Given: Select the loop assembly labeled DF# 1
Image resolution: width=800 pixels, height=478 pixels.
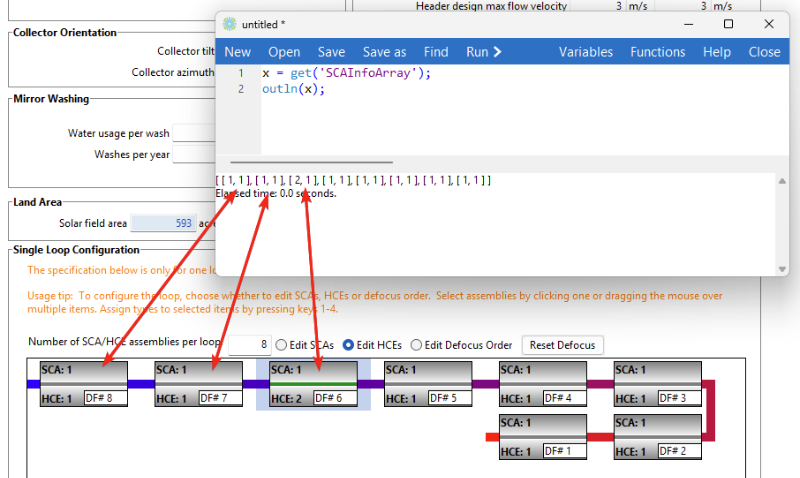Looking at the screenshot, I should coord(542,437).
